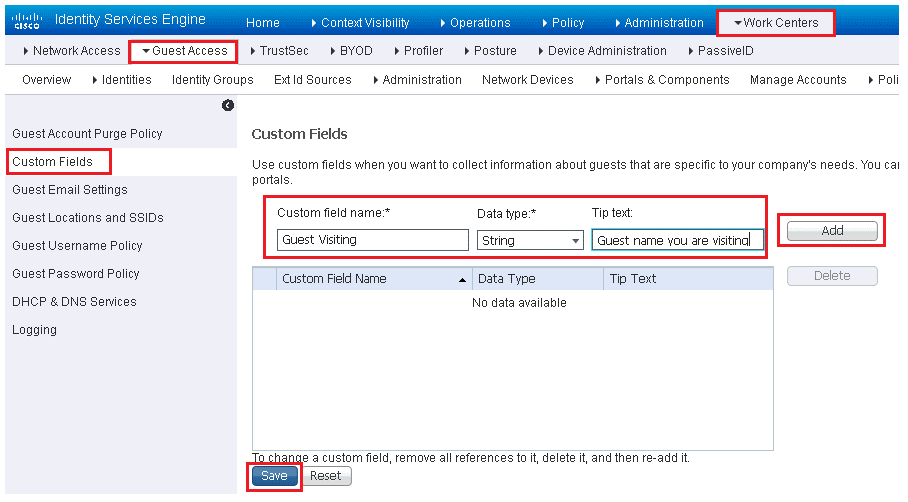
Task: Collapse the left sidebar with the arrow icon
Action: pos(228,105)
